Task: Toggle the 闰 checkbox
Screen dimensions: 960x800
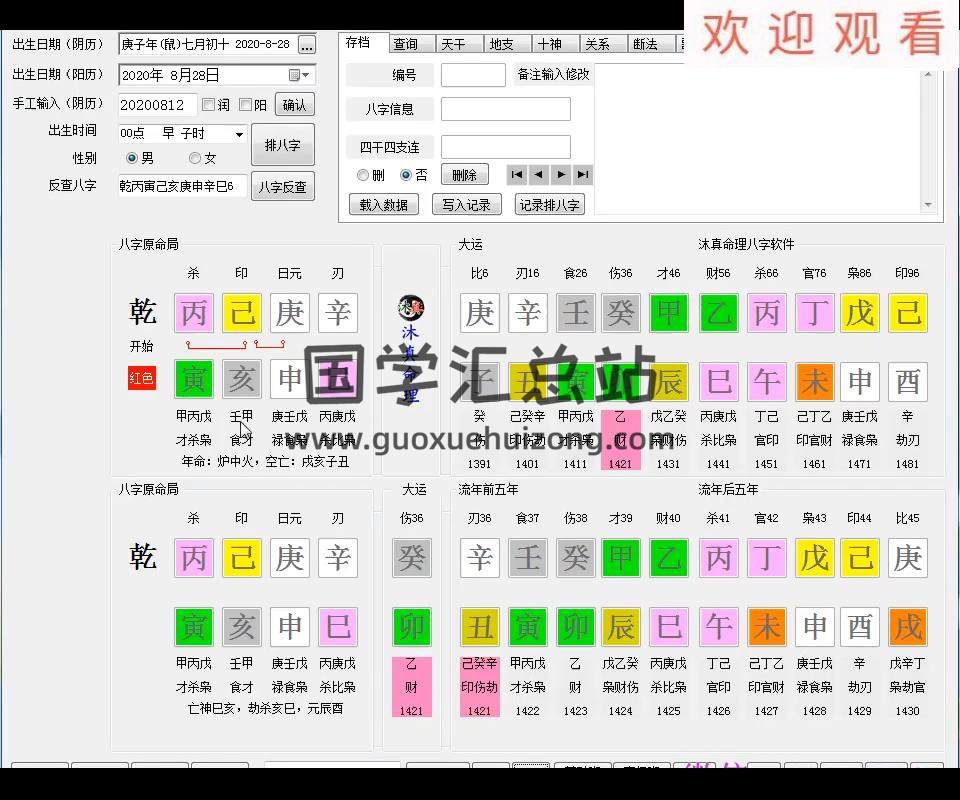Action: pos(209,105)
